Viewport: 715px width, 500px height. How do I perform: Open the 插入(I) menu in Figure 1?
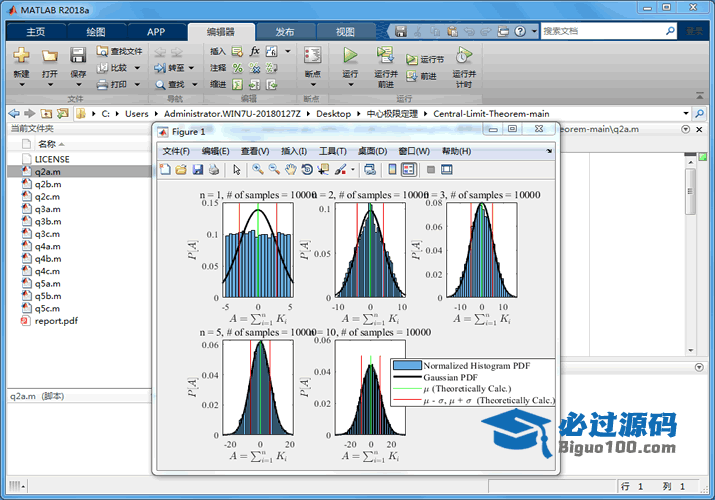[294, 151]
